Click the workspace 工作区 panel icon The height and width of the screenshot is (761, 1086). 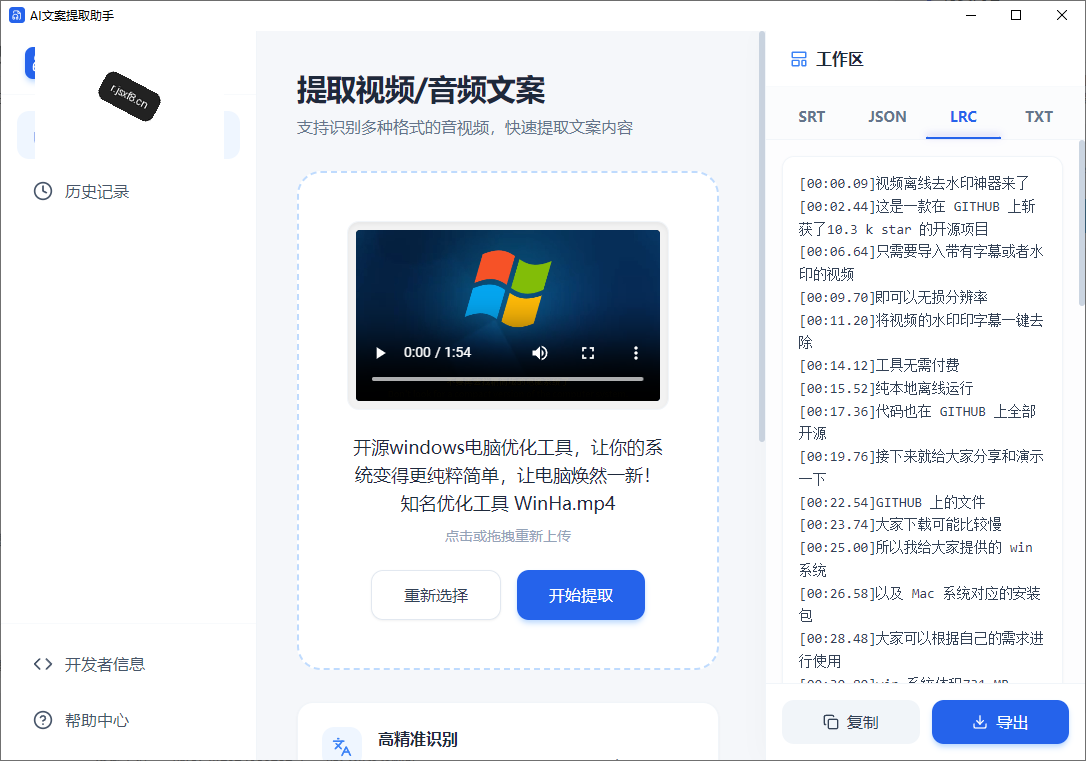tap(799, 60)
